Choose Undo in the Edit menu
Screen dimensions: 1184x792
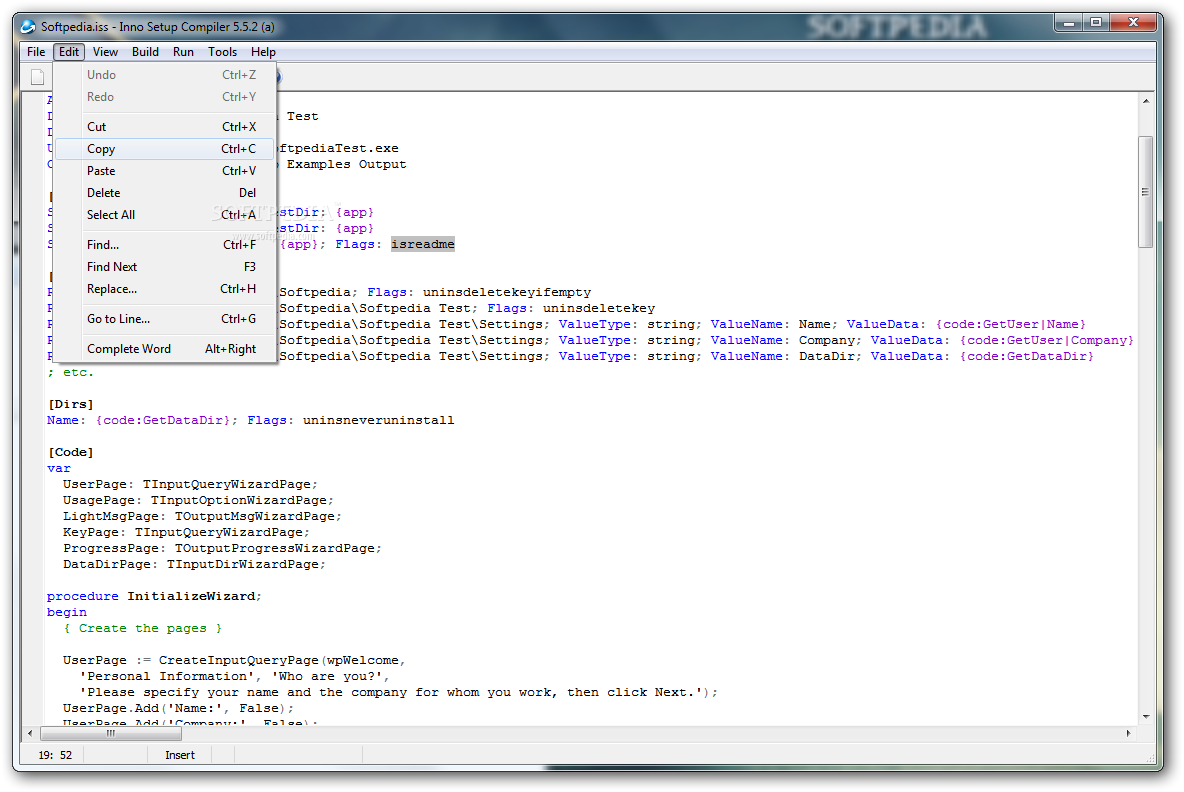(x=165, y=75)
